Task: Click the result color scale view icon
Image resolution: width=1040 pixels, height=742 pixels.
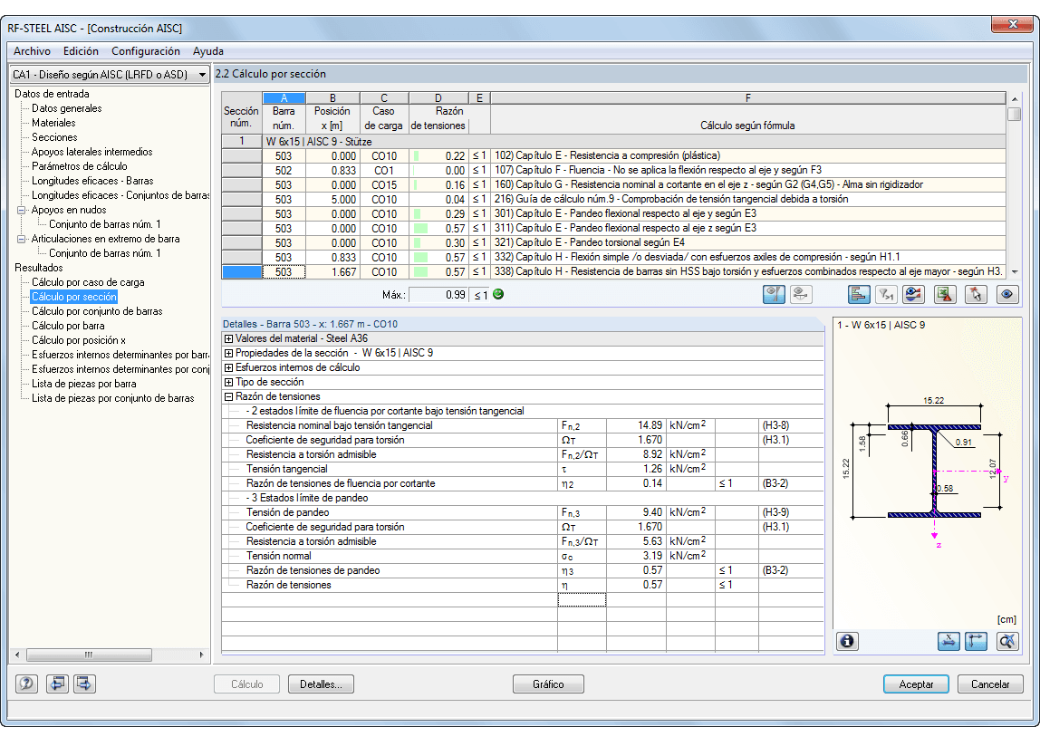Action: [x=913, y=294]
